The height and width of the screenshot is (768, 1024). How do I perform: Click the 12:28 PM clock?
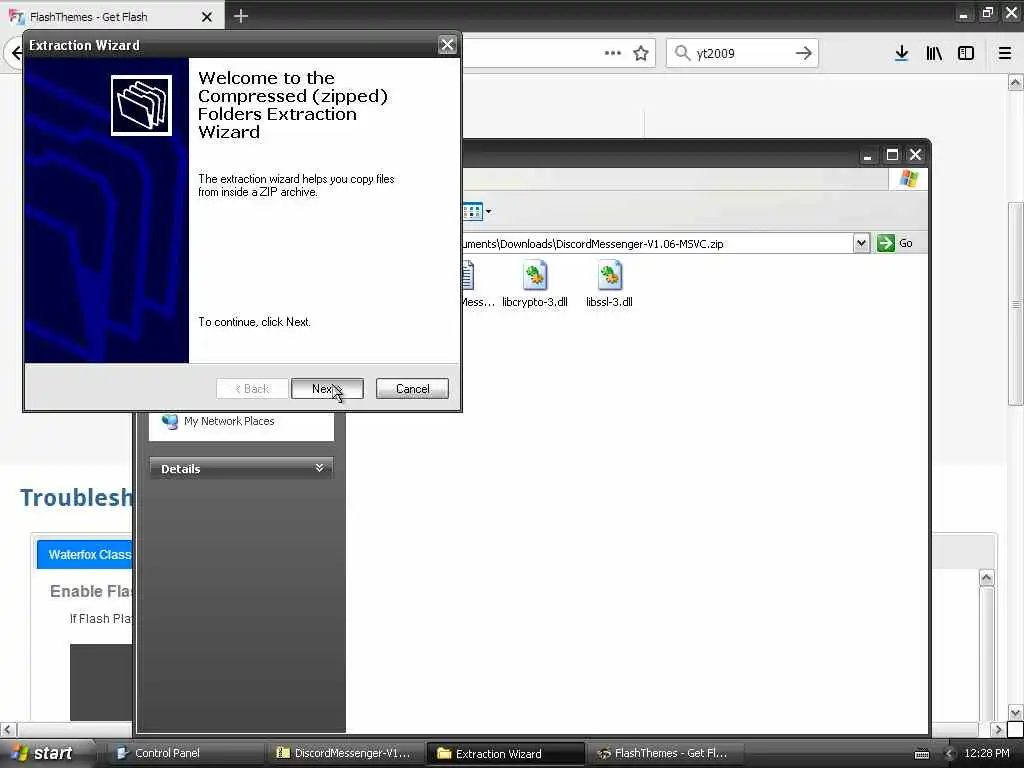[987, 753]
